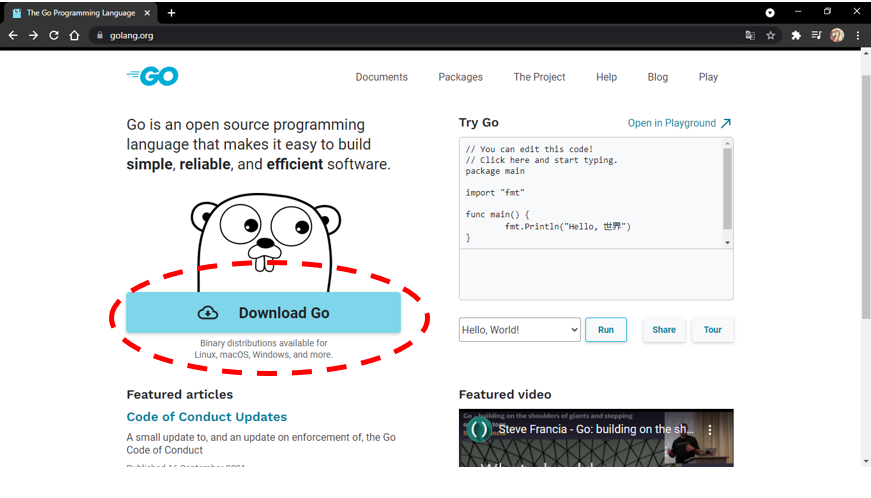
Task: Expand the Hello, World! example dropdown
Action: coord(519,329)
